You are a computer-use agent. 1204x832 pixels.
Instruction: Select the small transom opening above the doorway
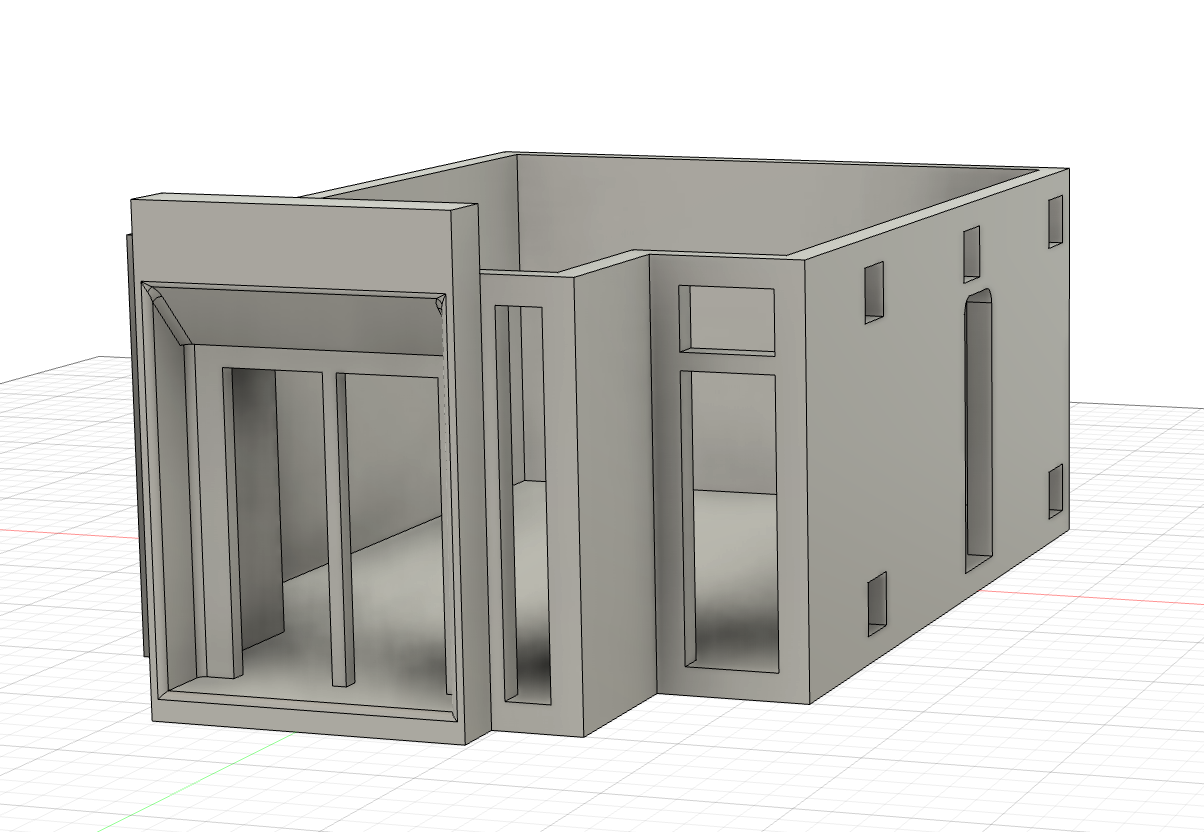[727, 320]
